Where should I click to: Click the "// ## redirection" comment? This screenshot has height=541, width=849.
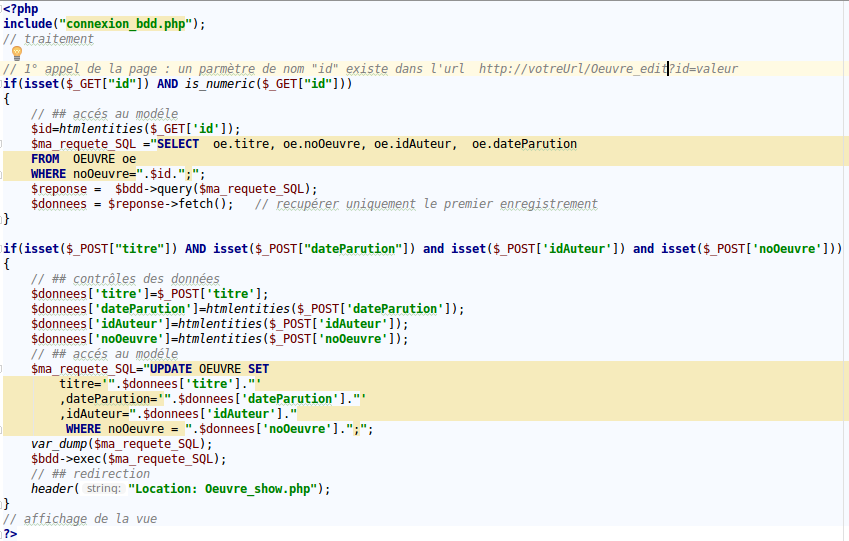point(90,473)
